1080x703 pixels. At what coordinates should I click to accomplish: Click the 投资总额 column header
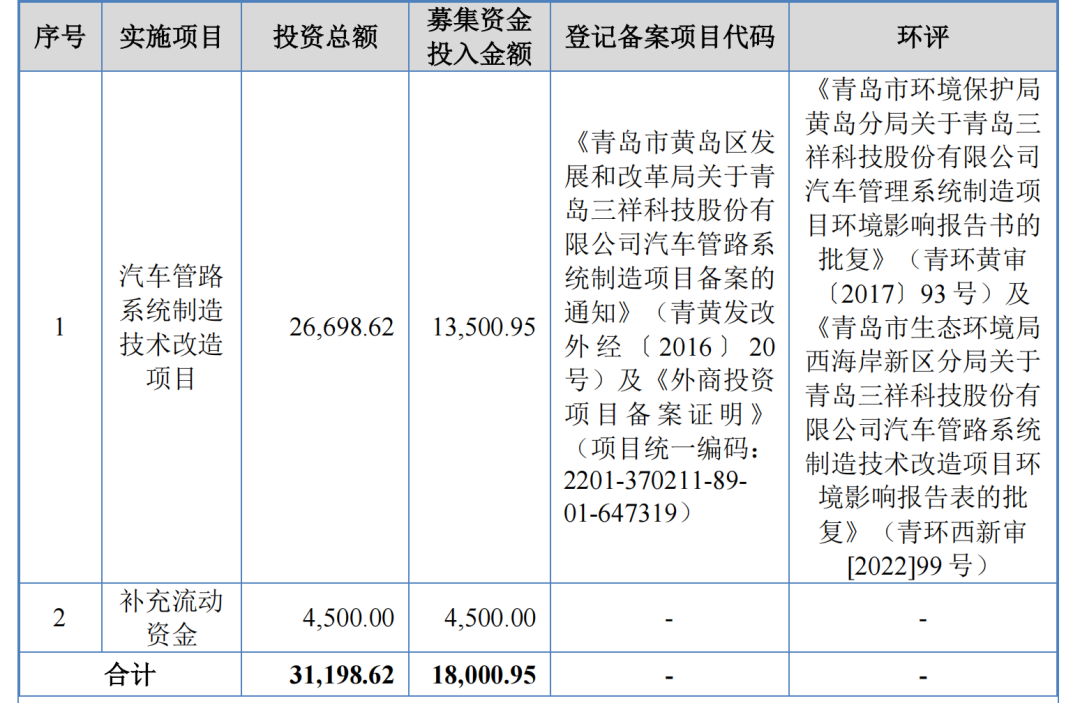tap(325, 36)
